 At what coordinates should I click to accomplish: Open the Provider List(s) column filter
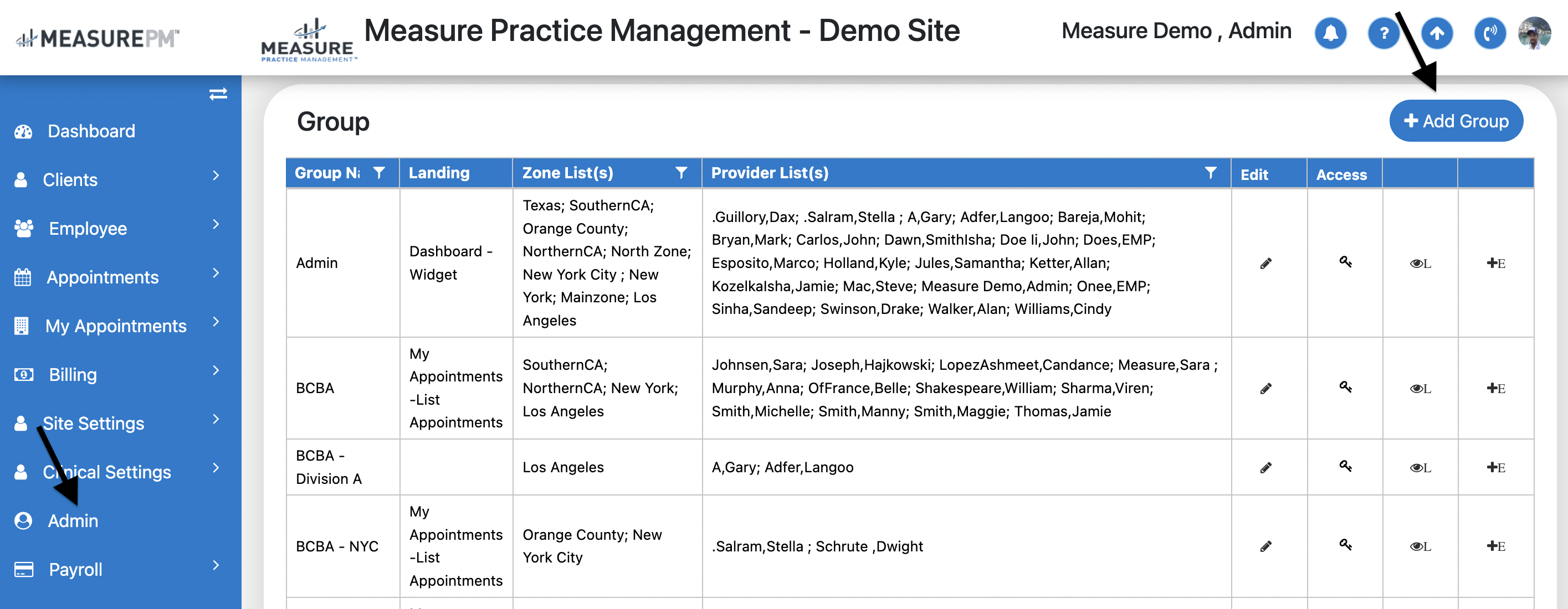[1210, 173]
